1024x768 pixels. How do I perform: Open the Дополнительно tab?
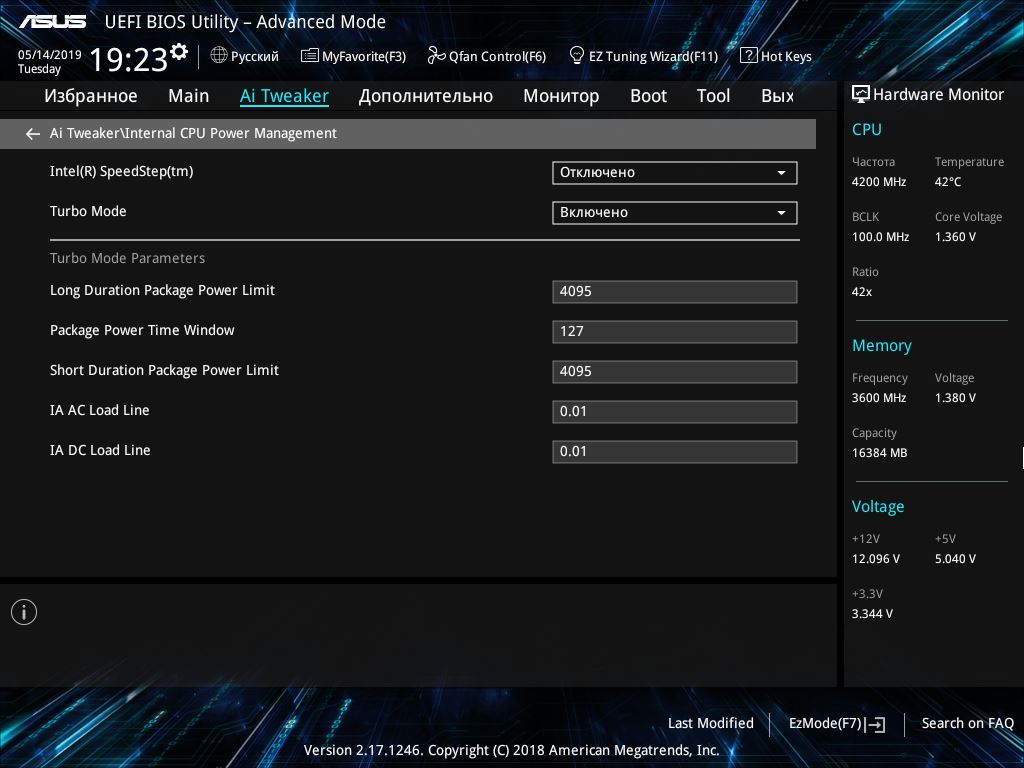tap(426, 96)
